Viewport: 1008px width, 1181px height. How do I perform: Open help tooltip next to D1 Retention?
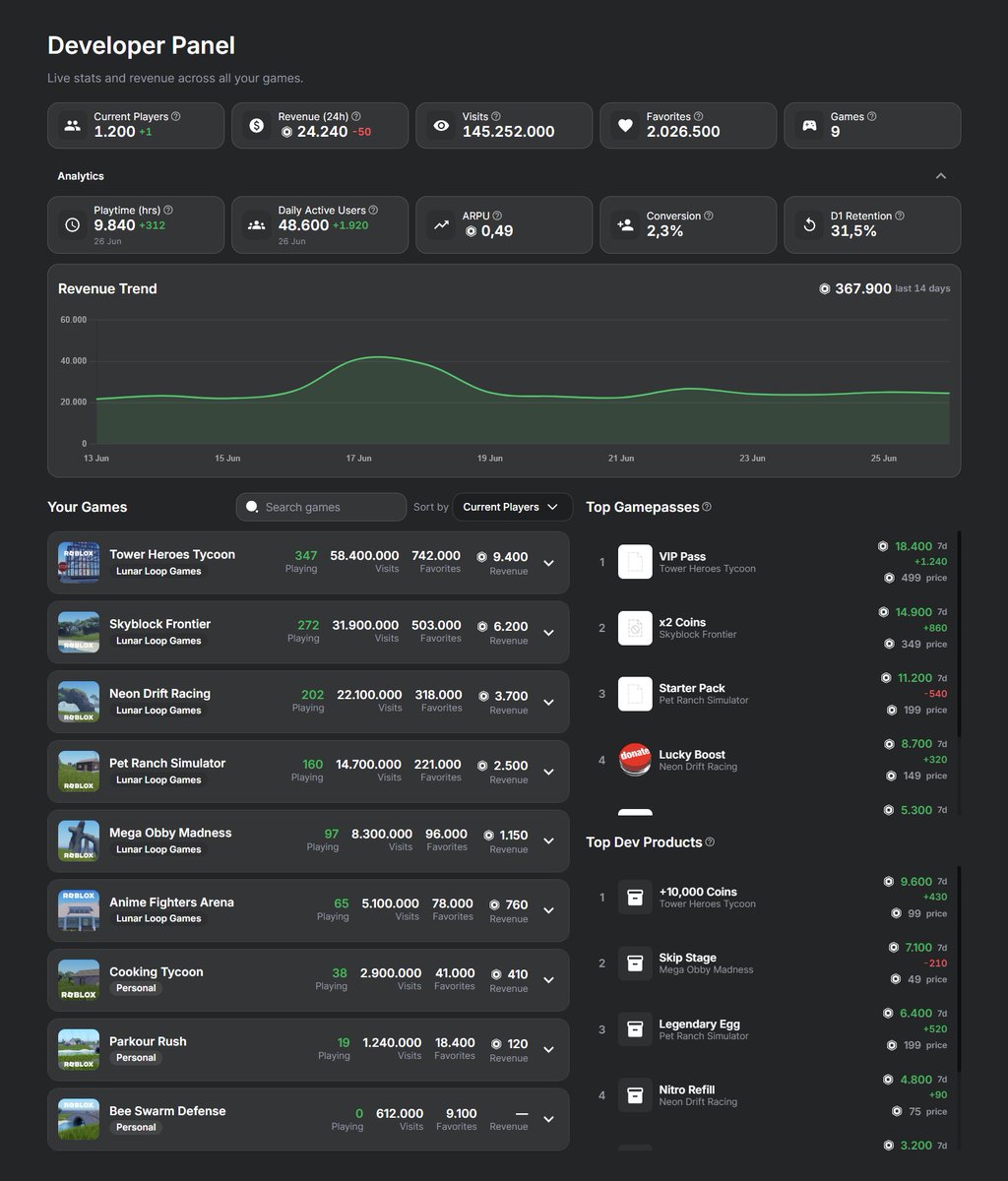point(900,216)
